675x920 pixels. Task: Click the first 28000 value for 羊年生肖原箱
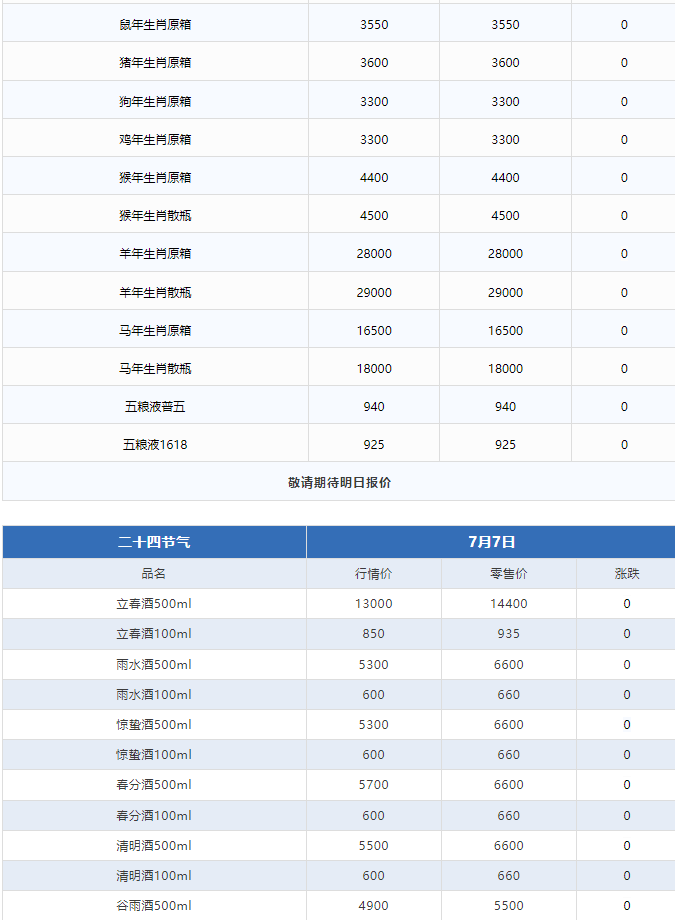coord(374,254)
